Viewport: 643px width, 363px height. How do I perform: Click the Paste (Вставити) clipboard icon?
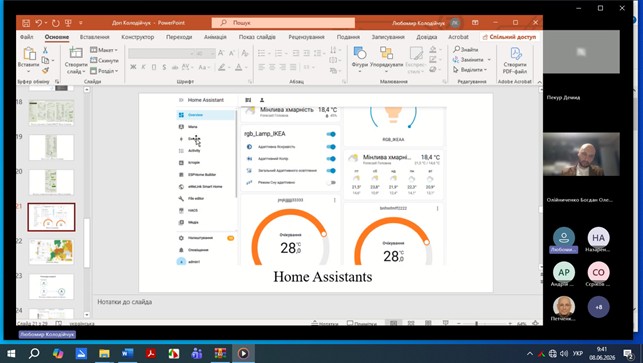29,53
